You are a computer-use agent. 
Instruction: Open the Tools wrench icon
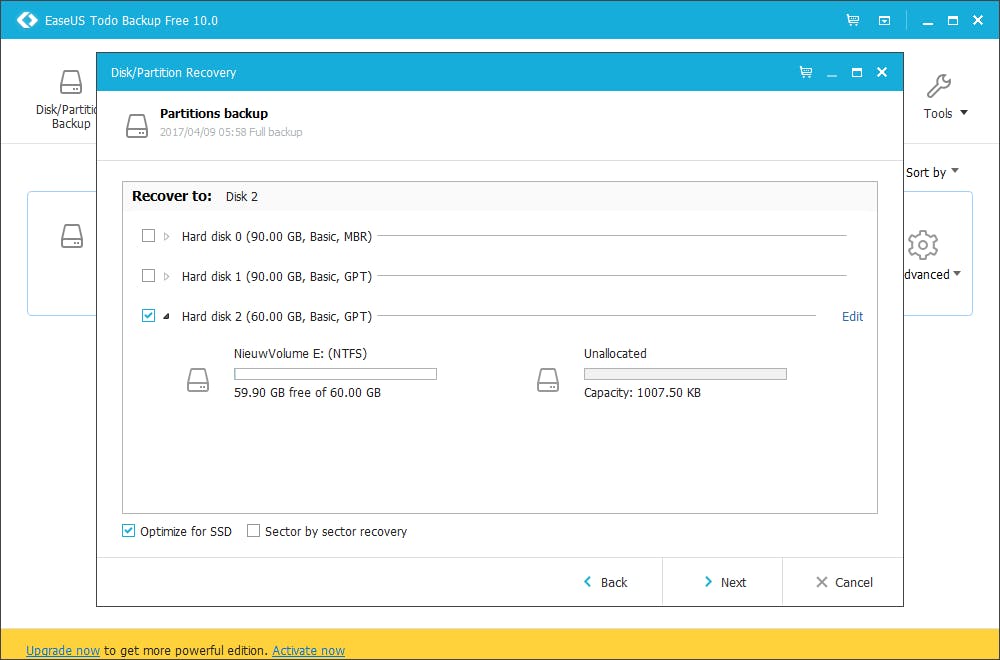click(x=939, y=86)
